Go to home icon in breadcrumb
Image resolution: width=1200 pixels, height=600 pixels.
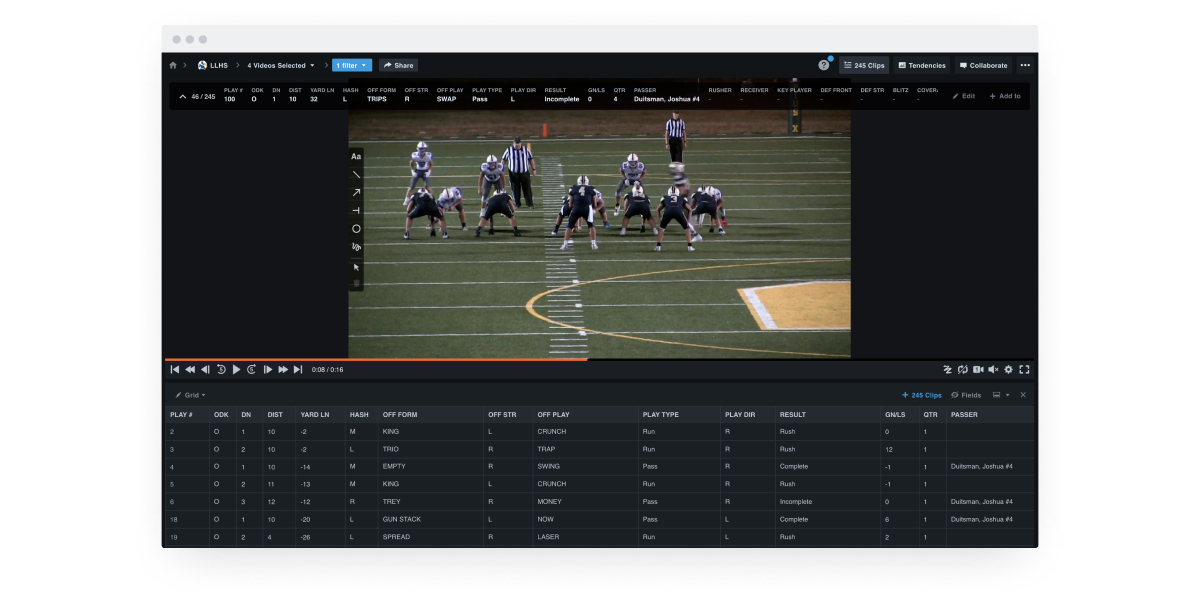[x=173, y=66]
